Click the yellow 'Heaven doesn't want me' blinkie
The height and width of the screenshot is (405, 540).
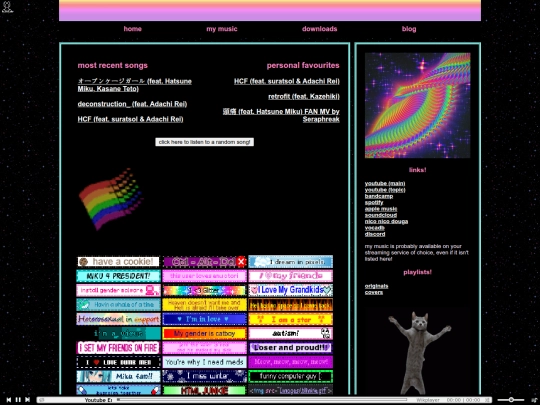click(x=205, y=305)
